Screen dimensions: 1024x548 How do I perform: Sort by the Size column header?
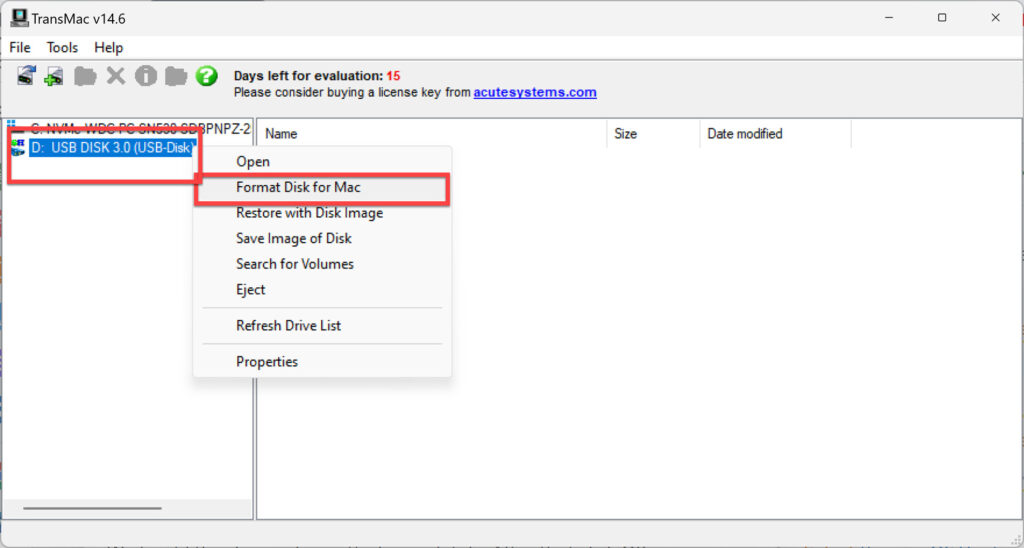coord(653,133)
